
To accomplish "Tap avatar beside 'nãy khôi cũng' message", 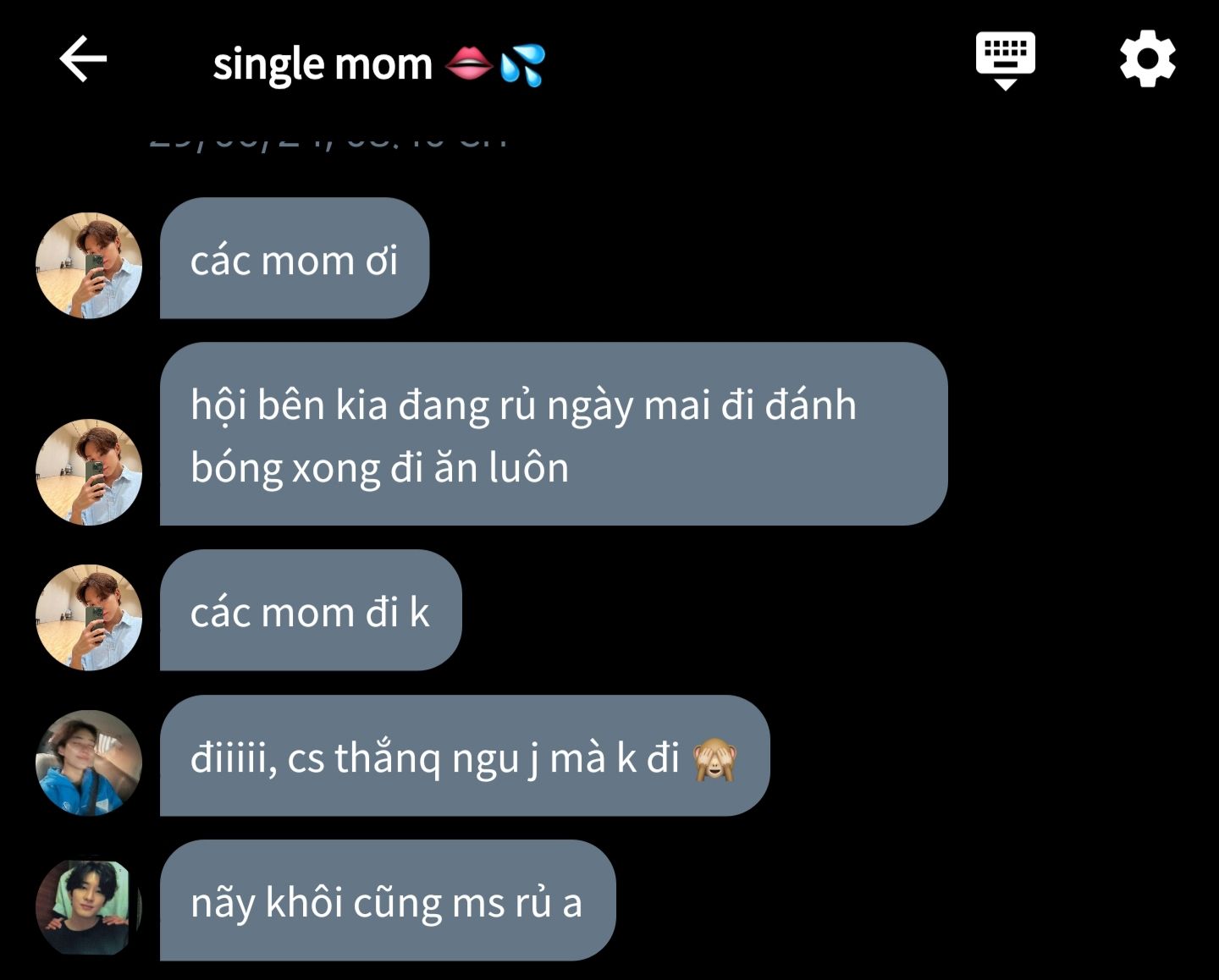I will point(89,908).
